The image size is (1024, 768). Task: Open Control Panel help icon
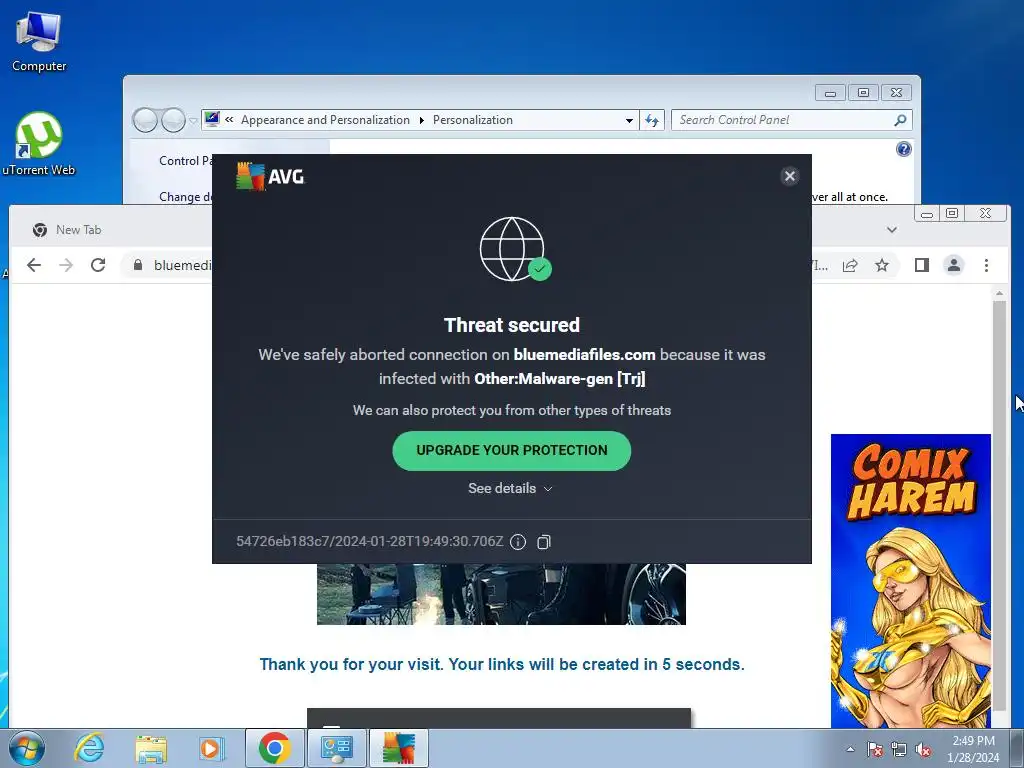pyautogui.click(x=903, y=150)
